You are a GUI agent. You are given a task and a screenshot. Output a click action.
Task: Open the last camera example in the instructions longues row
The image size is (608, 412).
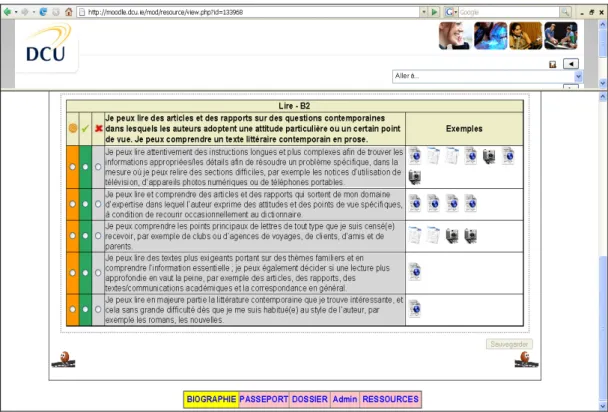(x=415, y=177)
